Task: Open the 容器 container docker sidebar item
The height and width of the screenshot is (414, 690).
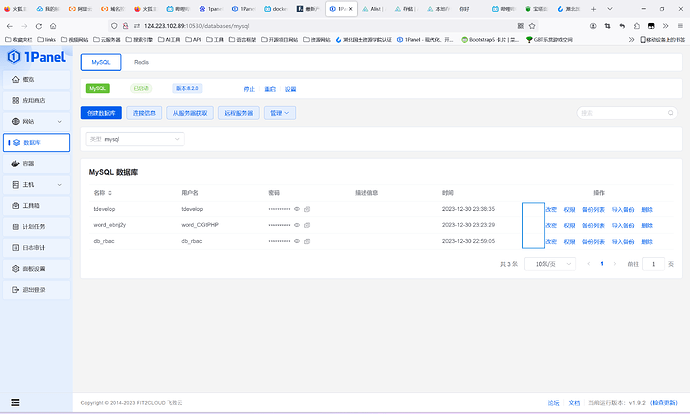Action: (36, 164)
